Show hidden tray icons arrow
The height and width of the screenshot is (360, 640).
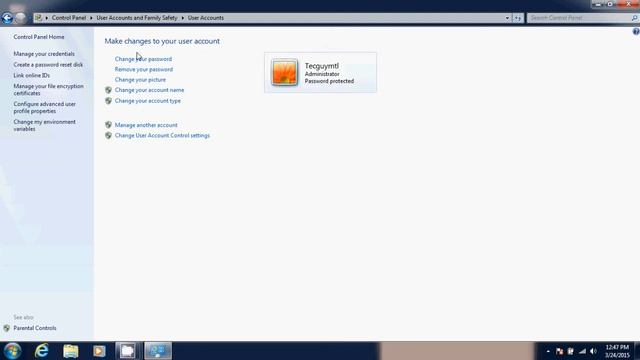pyautogui.click(x=548, y=351)
